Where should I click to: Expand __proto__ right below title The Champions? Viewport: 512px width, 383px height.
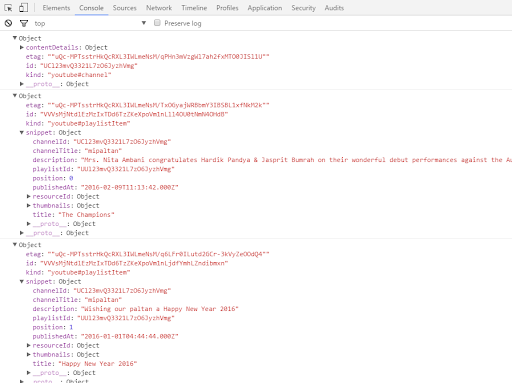pos(29,223)
